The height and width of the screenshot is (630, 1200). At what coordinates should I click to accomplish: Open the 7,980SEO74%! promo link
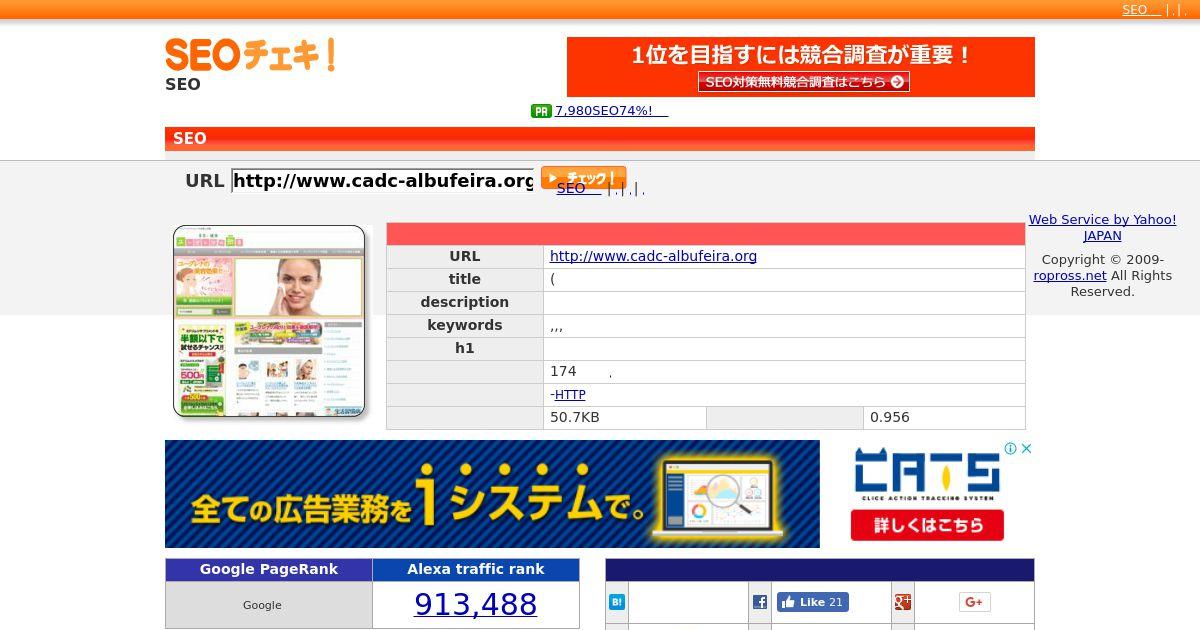coord(611,110)
